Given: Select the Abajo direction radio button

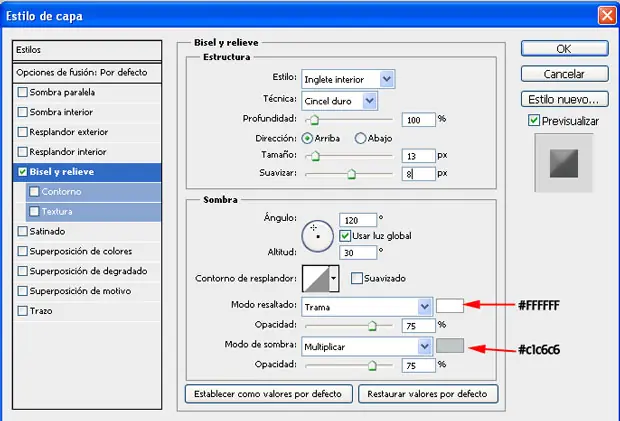Looking at the screenshot, I should pyautogui.click(x=360, y=138).
